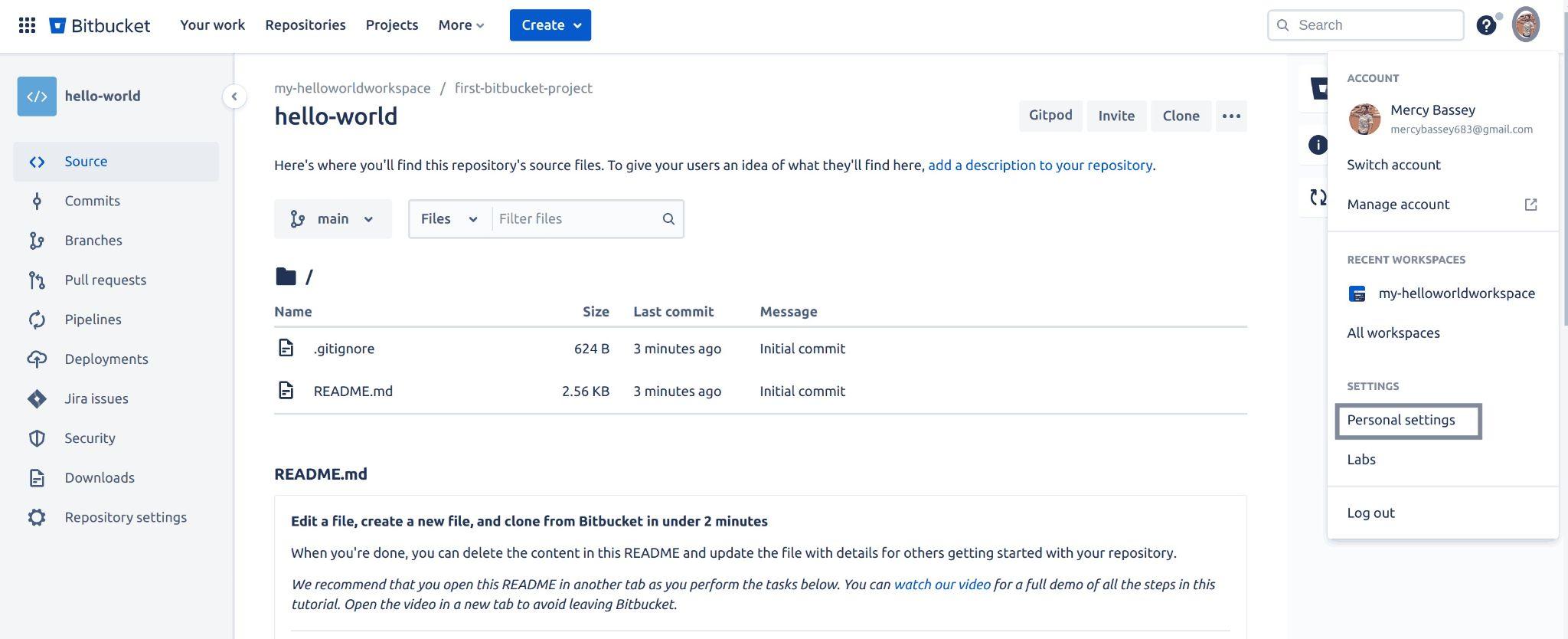Open Pull requests in sidebar
The width and height of the screenshot is (1568, 639).
(x=116, y=280)
